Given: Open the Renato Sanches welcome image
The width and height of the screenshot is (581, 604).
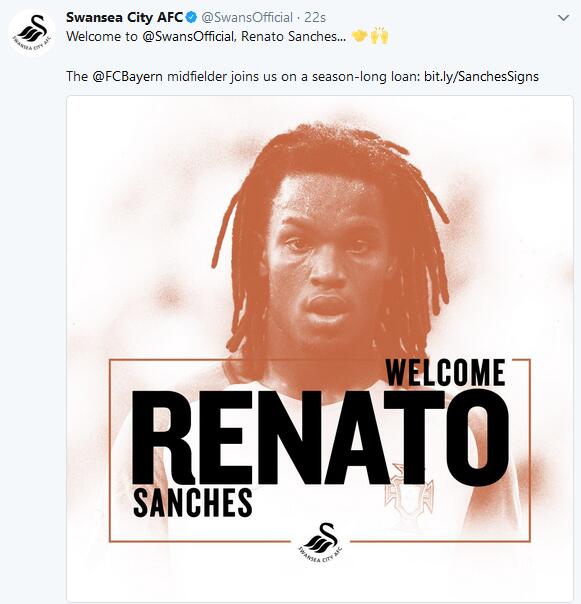Looking at the screenshot, I should coord(319,349).
